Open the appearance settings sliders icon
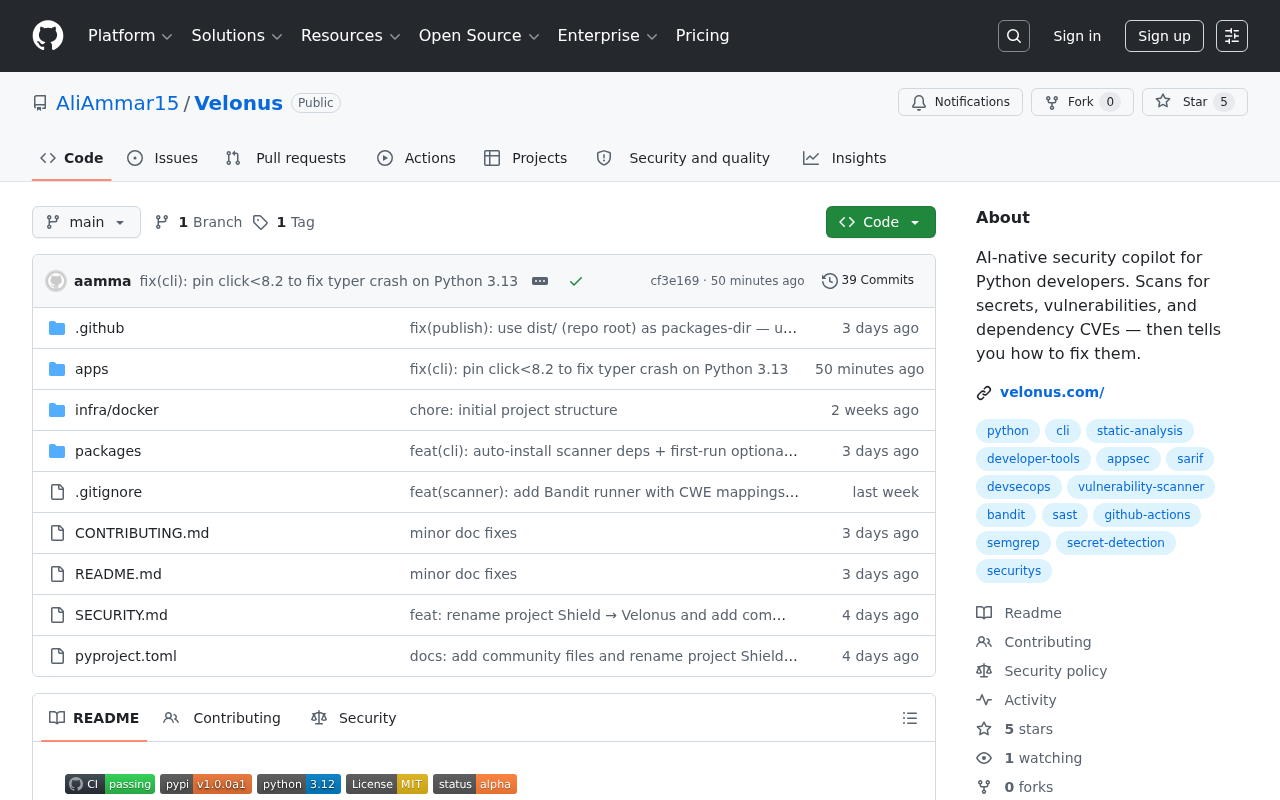This screenshot has height=800, width=1280. (x=1232, y=36)
